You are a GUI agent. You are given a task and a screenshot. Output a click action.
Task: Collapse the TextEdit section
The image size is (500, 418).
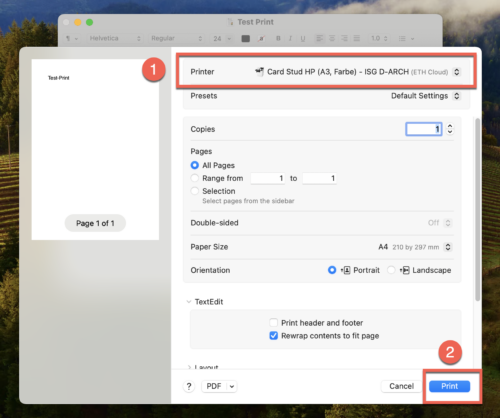189,302
